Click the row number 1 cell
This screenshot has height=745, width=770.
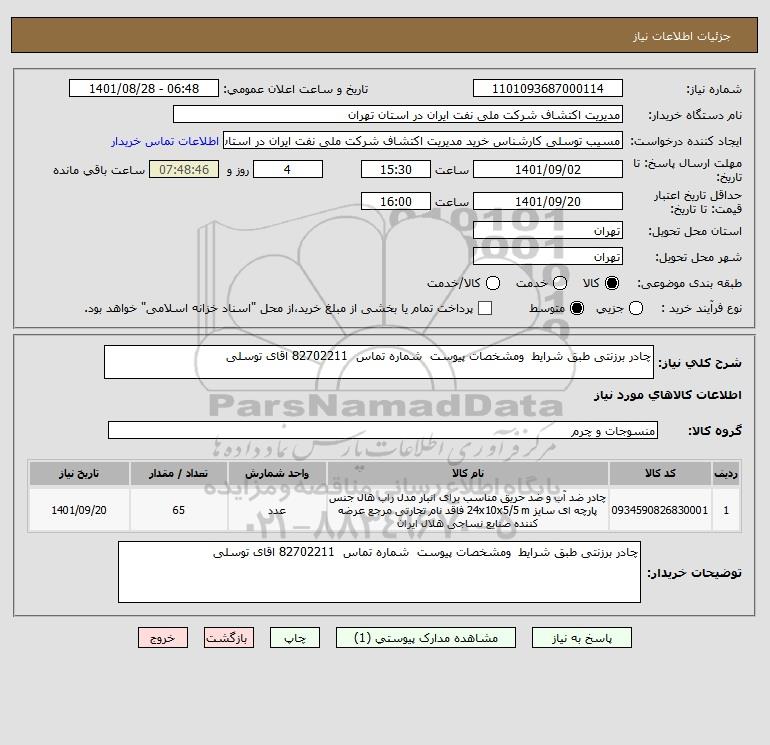[x=726, y=510]
